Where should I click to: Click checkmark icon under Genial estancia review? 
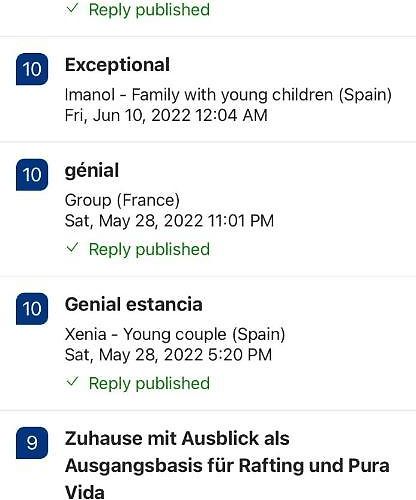[x=72, y=382]
